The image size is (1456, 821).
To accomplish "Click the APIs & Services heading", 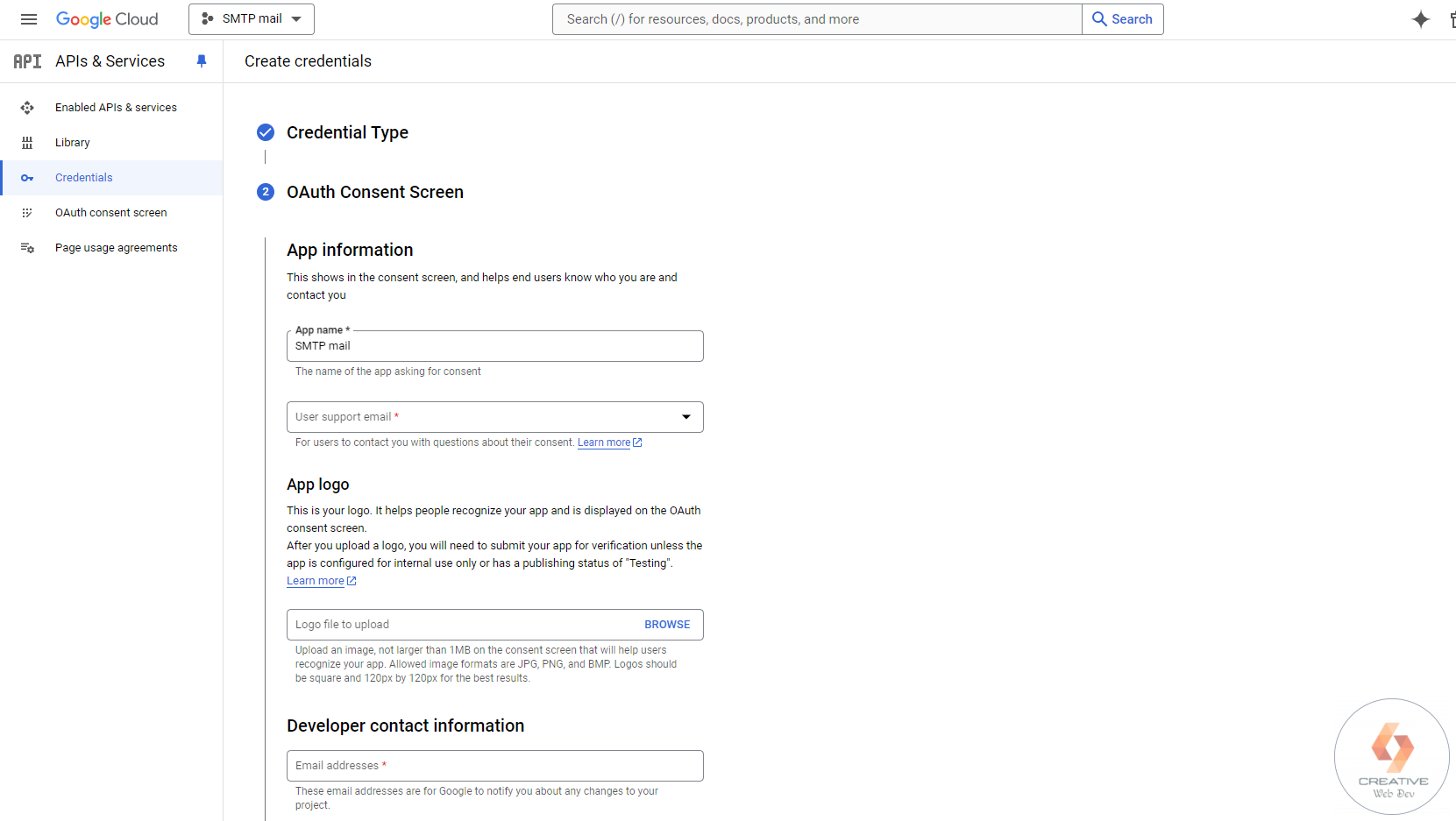I will (110, 61).
